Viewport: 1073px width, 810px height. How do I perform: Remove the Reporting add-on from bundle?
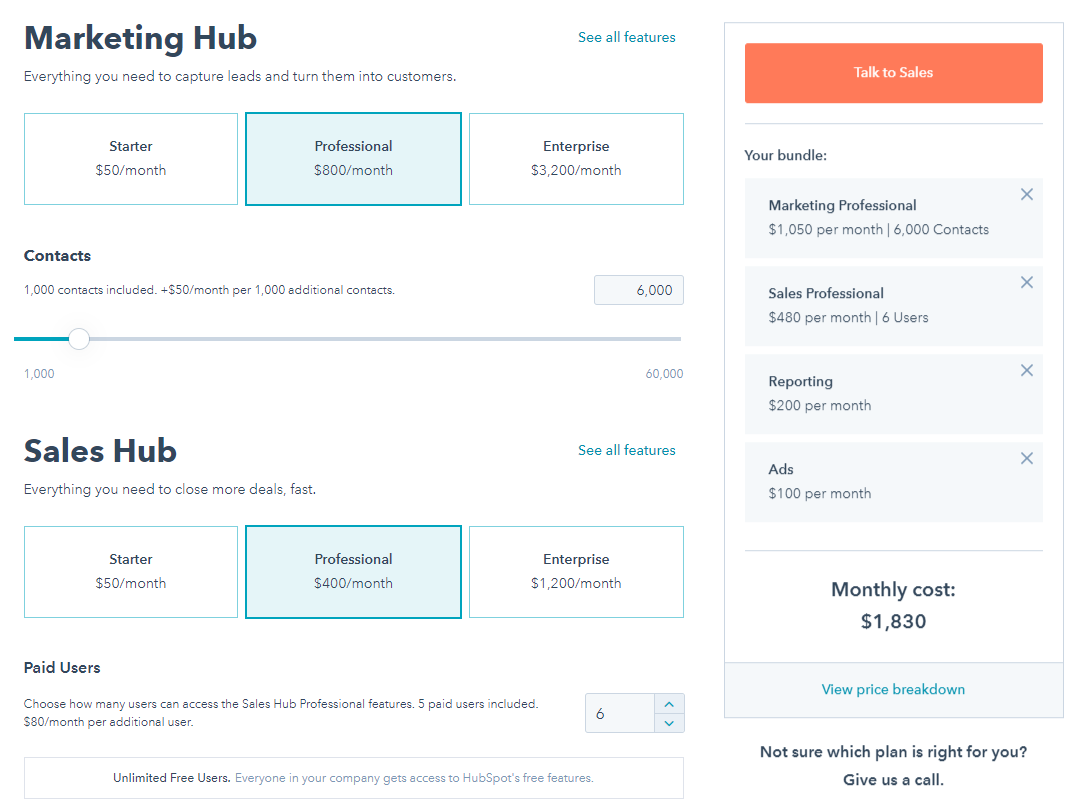[x=1027, y=370]
